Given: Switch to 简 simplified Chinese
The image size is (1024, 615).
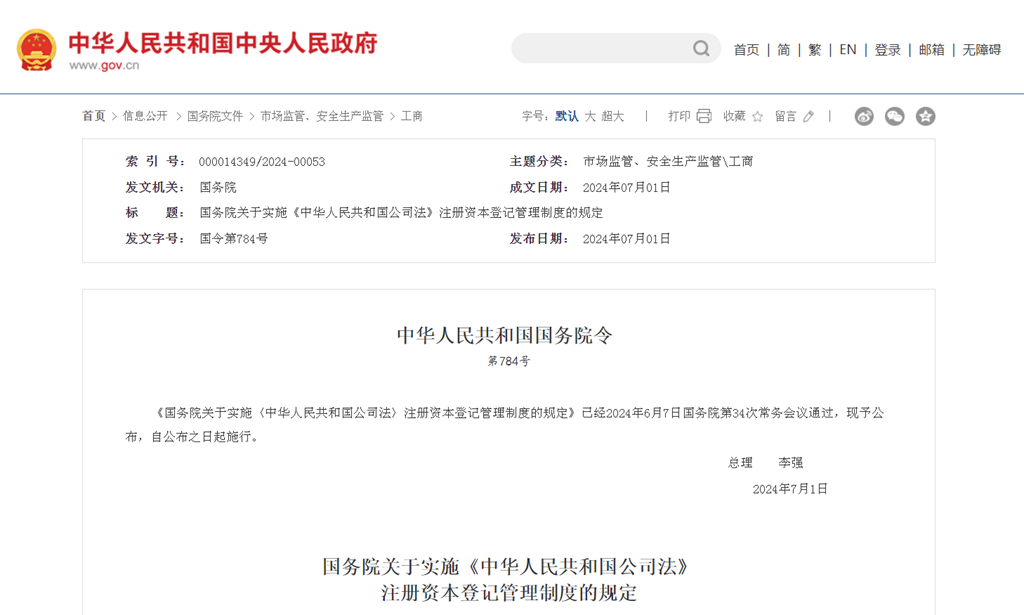Looking at the screenshot, I should click(784, 50).
